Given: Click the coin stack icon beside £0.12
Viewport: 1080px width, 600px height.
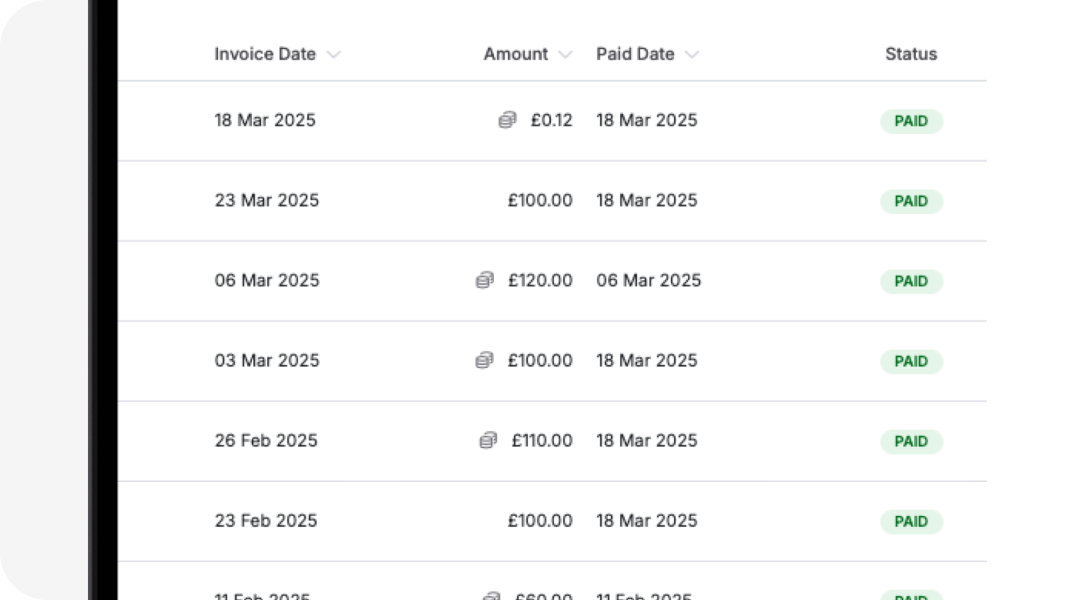Looking at the screenshot, I should tap(505, 120).
